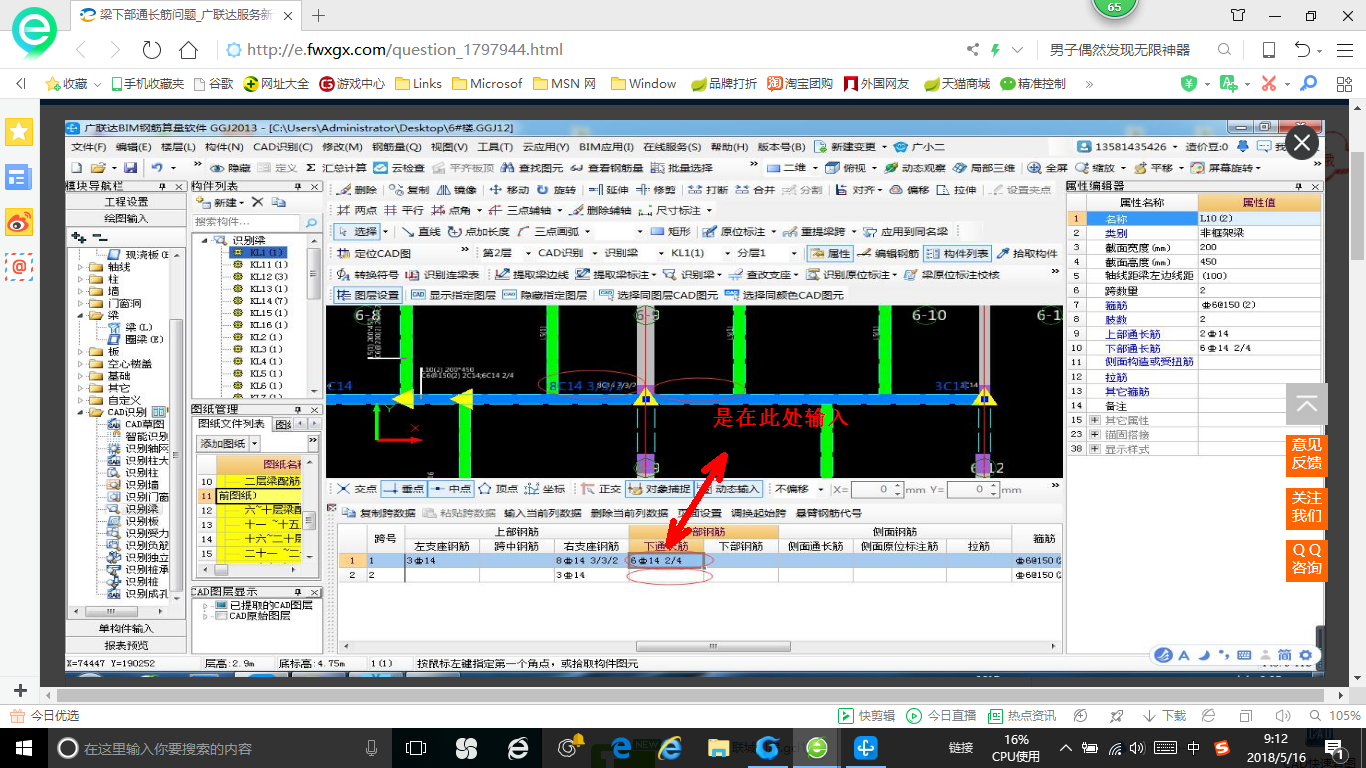
Task: Click the 查看钢筋量 tool
Action: click(609, 168)
